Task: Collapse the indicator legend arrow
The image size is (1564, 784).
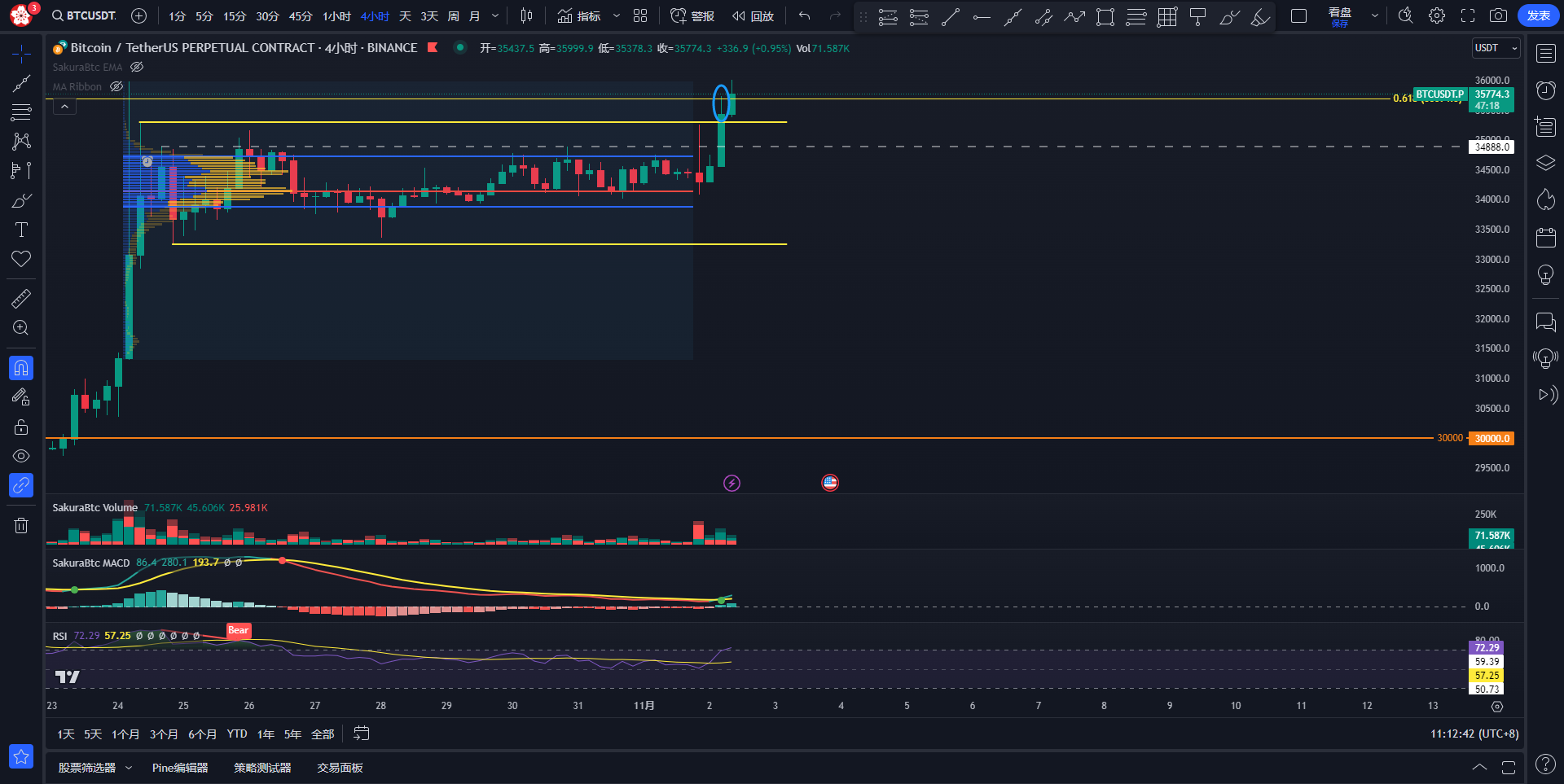Action: [x=64, y=106]
